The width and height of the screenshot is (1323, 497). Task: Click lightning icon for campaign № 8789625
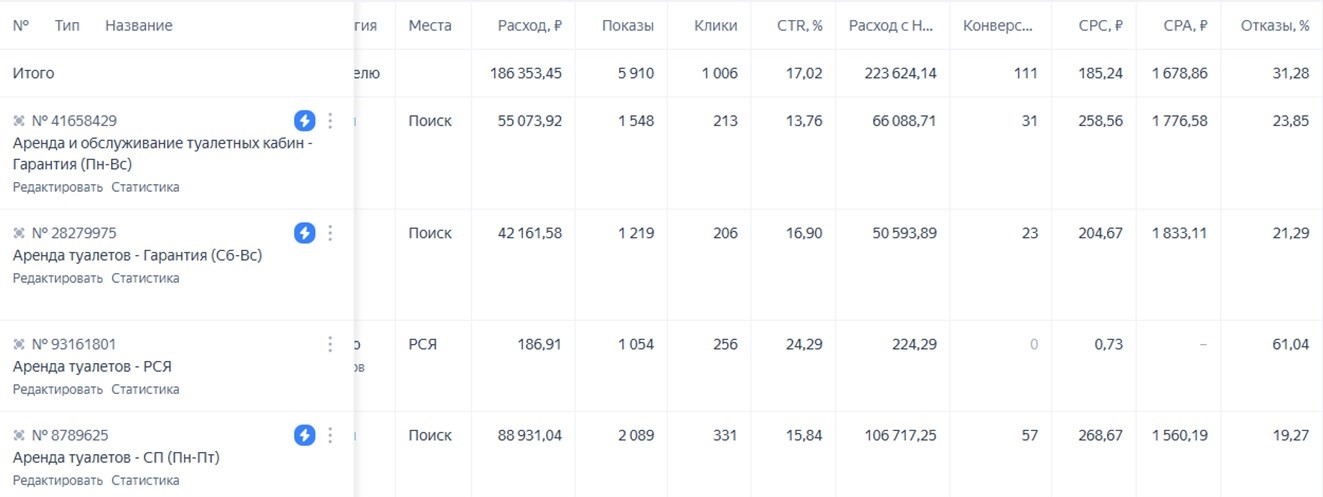305,435
